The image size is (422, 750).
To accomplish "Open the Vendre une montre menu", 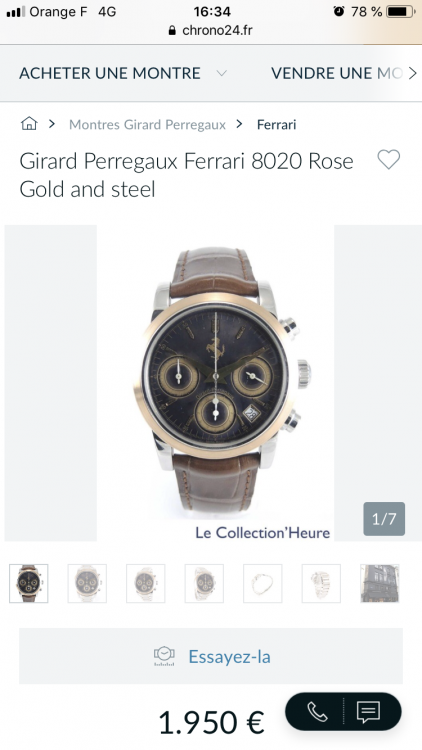I will pyautogui.click(x=337, y=73).
